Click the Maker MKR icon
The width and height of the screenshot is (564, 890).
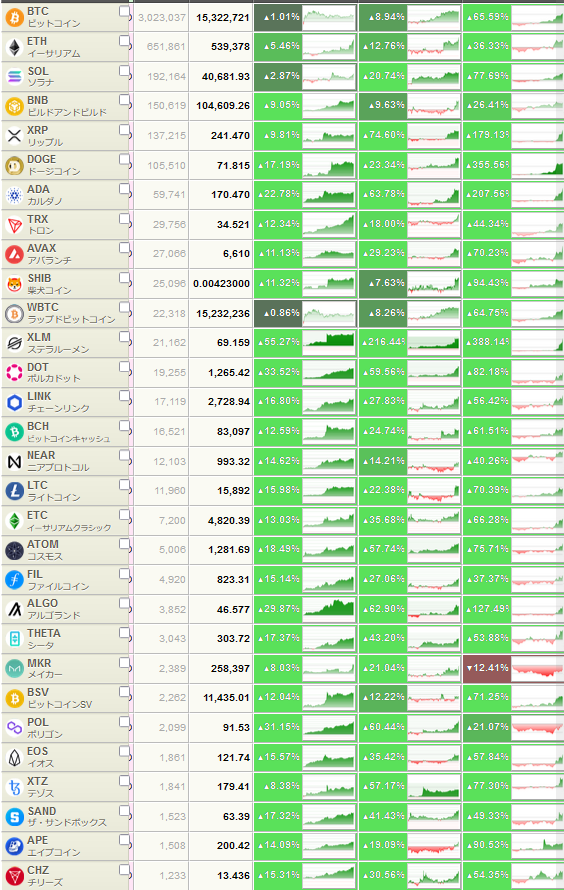point(14,669)
